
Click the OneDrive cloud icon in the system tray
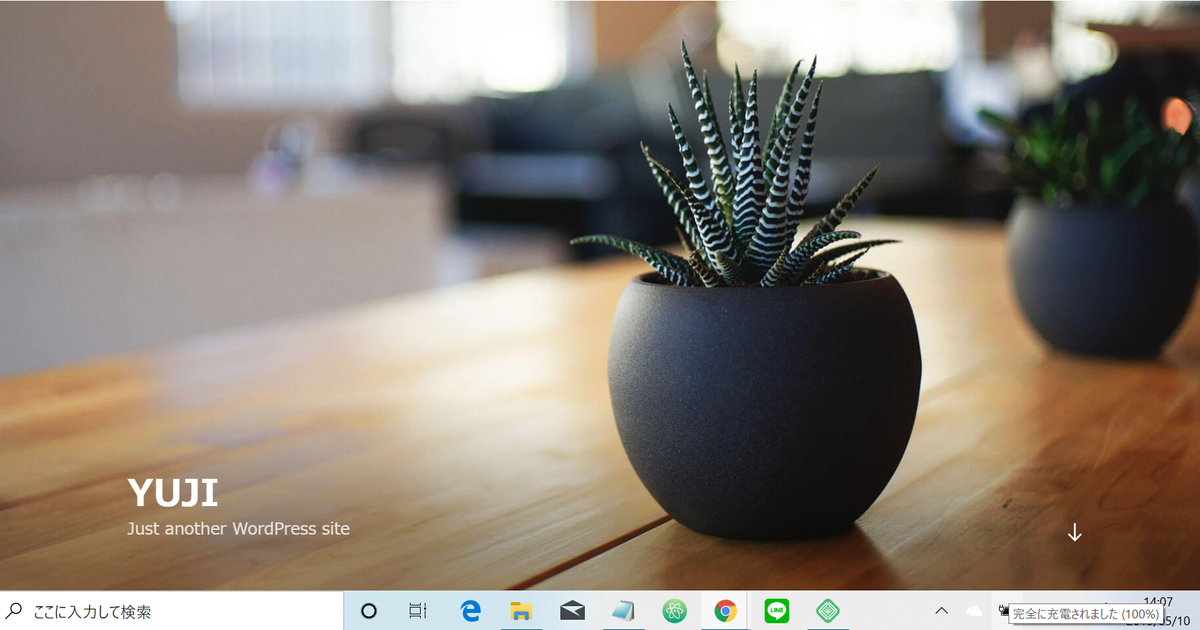[x=974, y=611]
